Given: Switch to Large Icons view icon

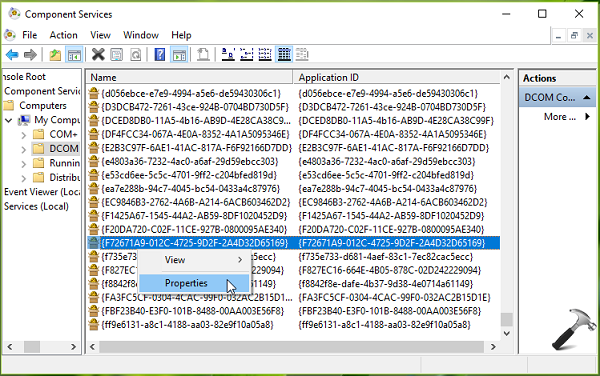Looking at the screenshot, I should 228,55.
